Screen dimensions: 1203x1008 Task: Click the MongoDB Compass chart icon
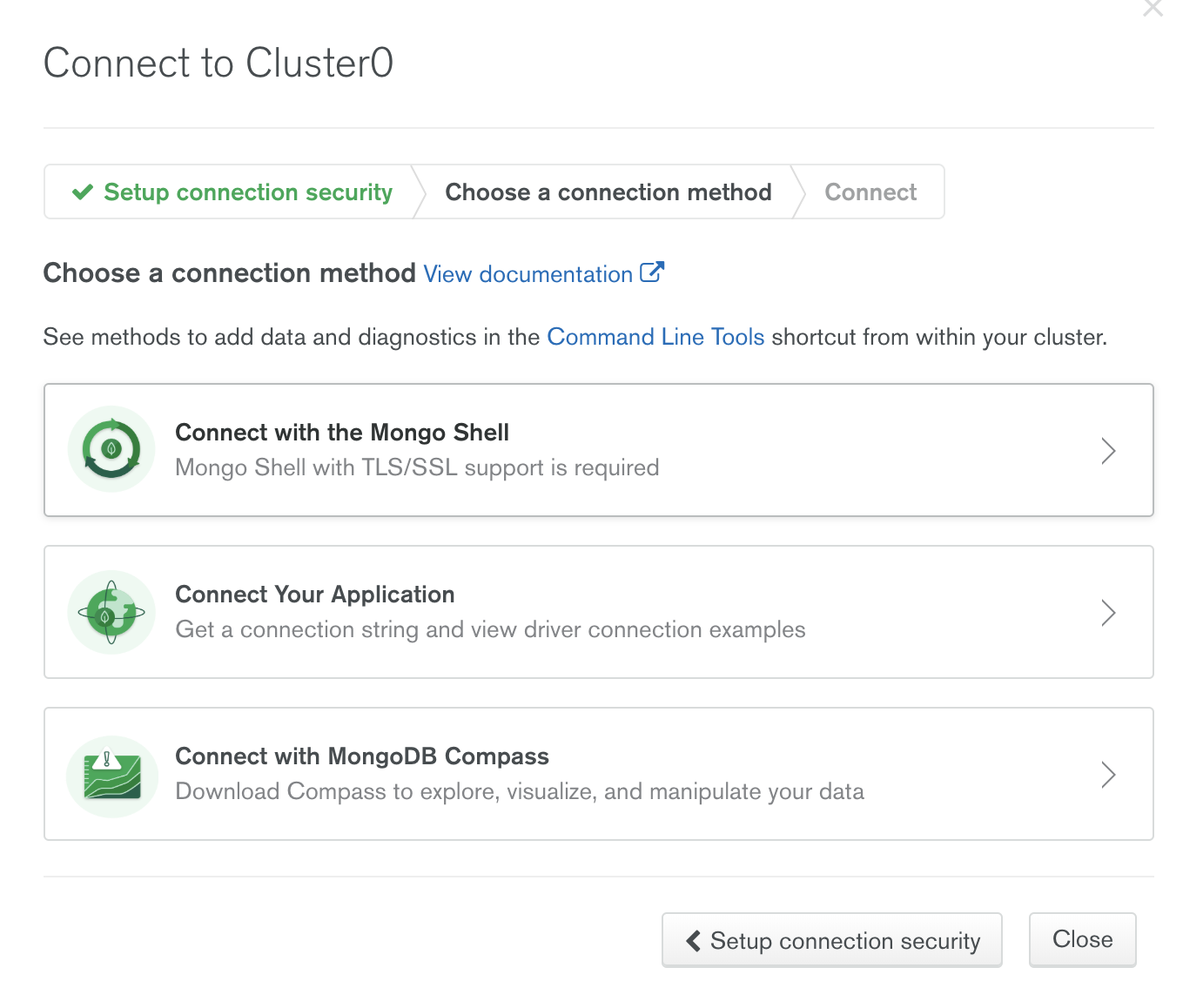[x=111, y=776]
